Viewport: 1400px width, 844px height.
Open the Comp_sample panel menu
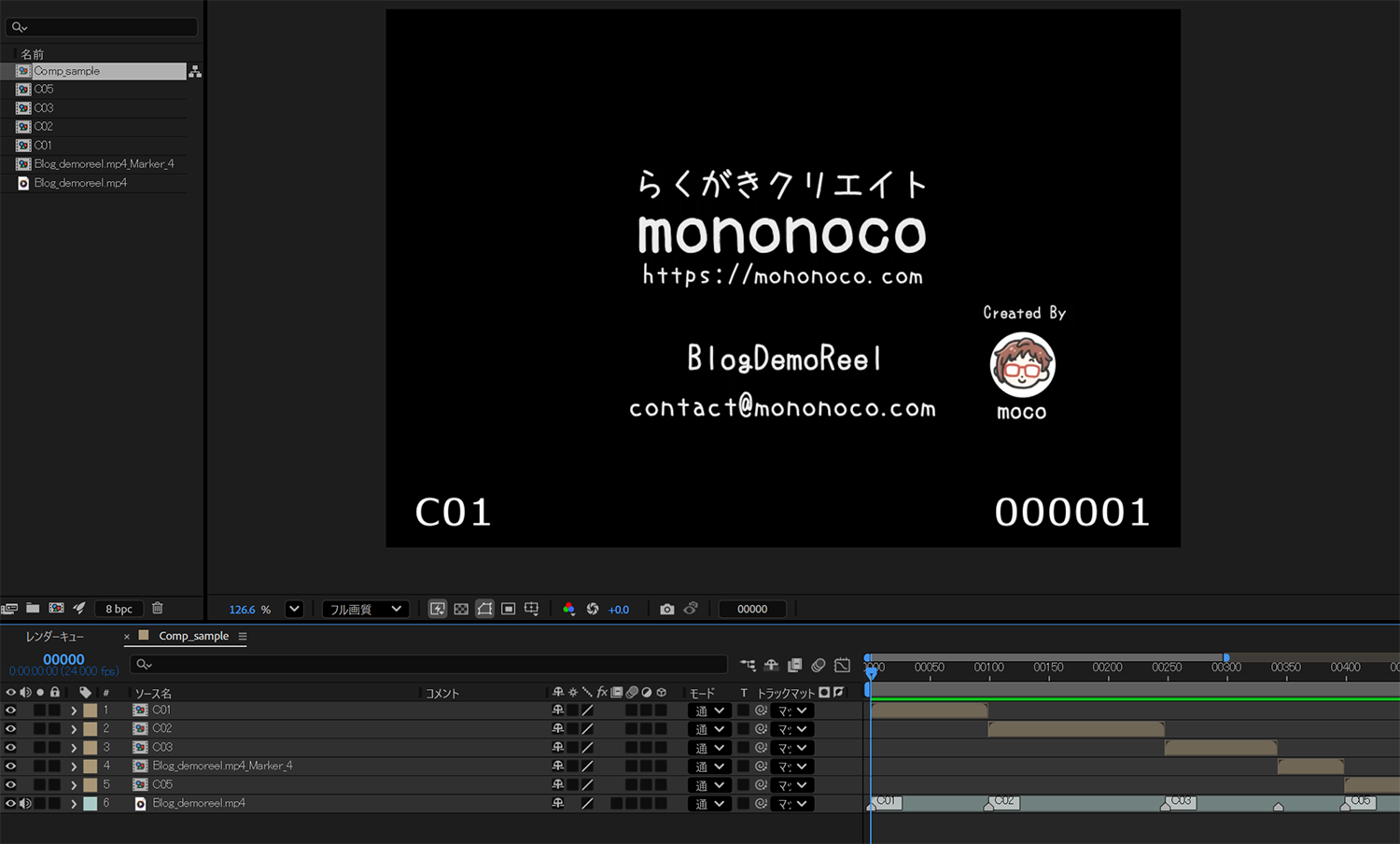coord(243,637)
